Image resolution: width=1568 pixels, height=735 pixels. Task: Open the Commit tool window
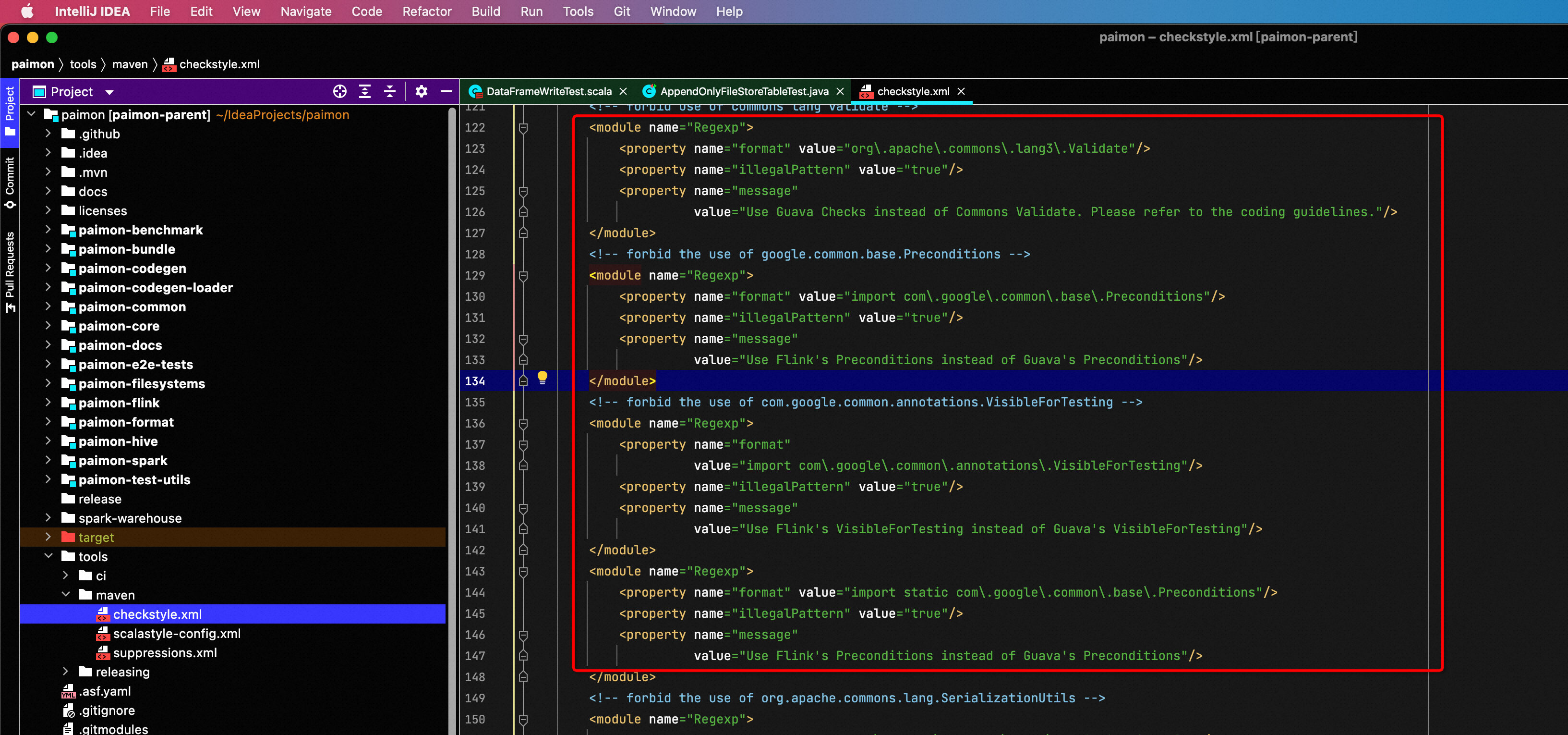[x=10, y=183]
